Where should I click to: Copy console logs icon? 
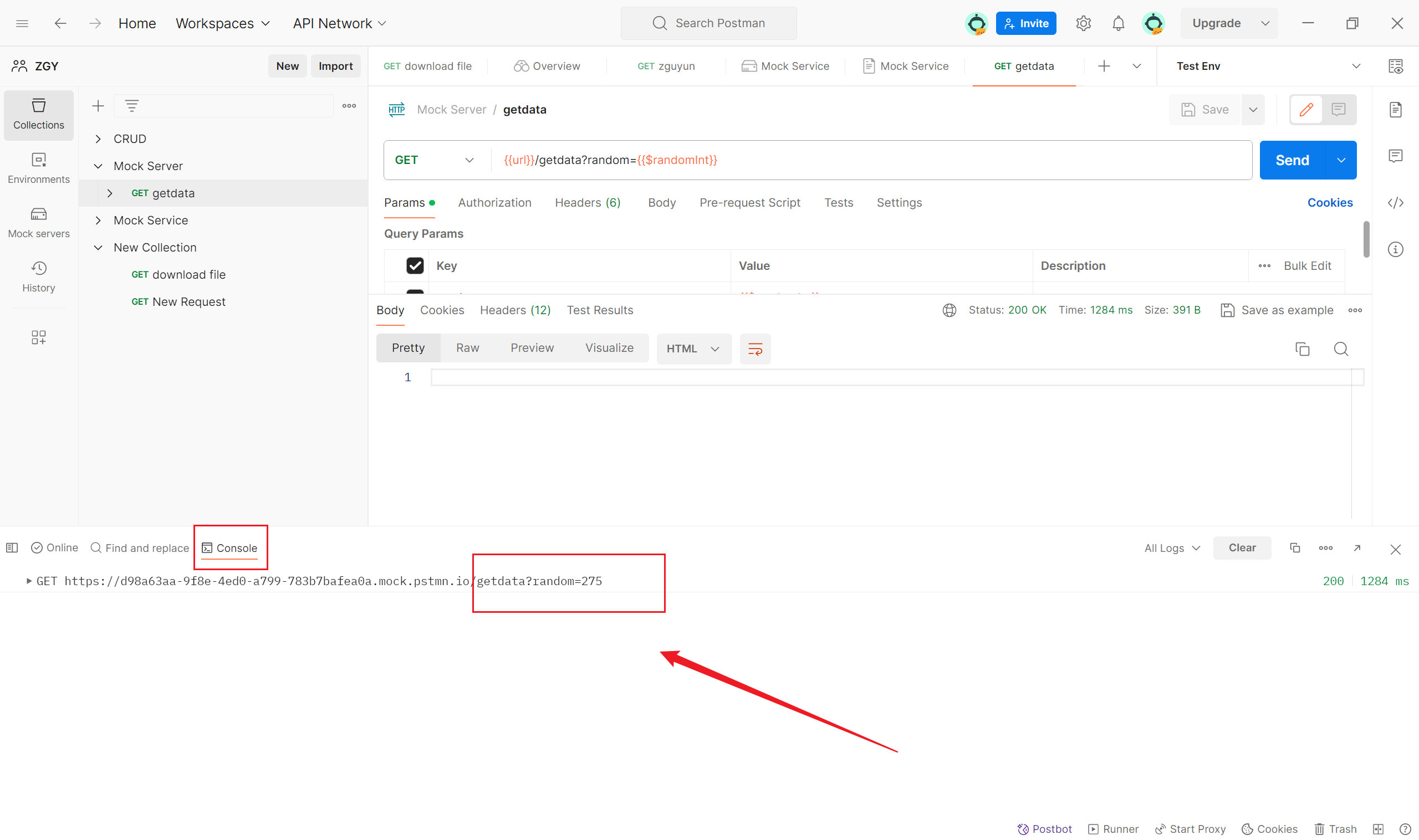[1295, 548]
